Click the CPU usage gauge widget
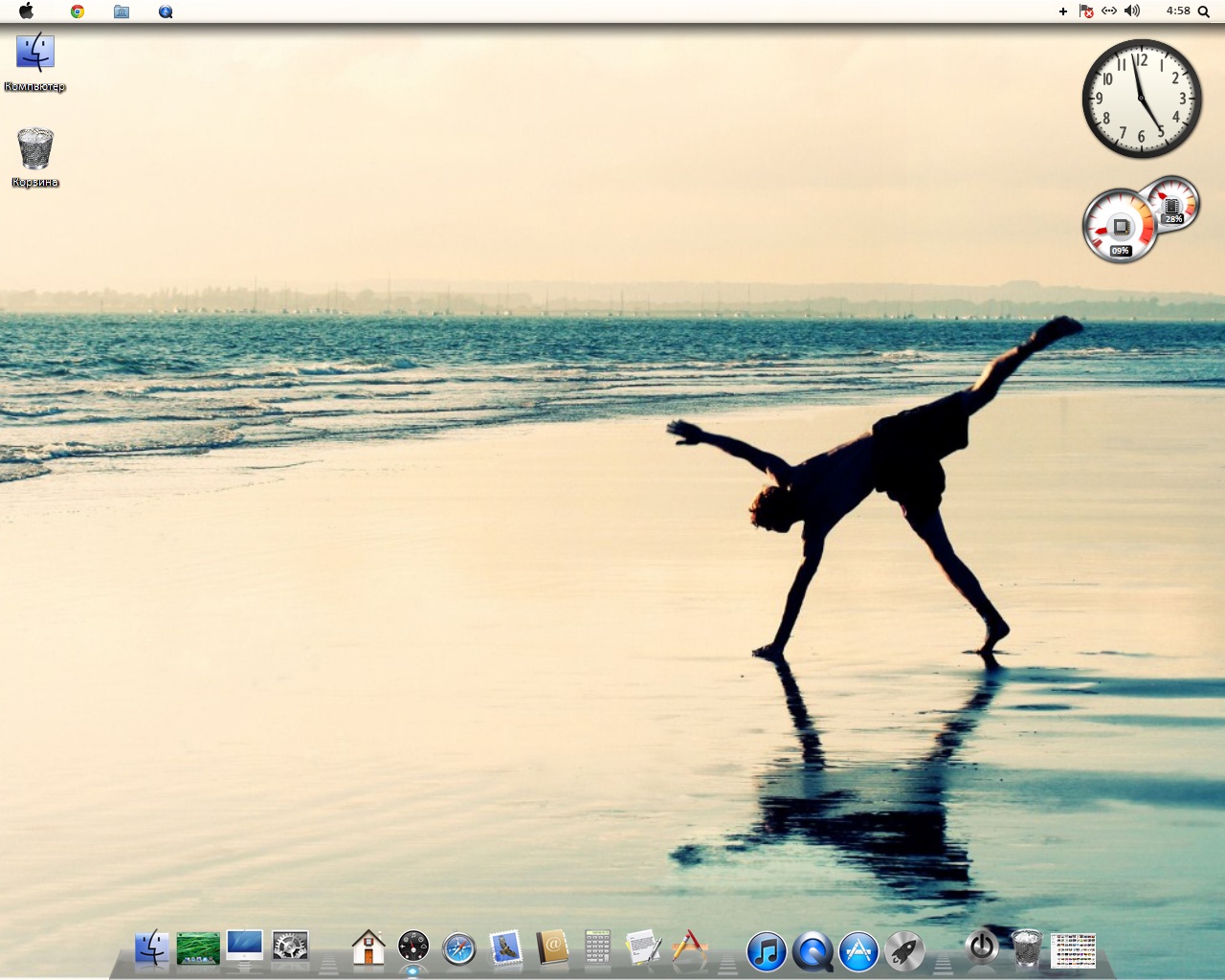Screen dimensions: 1225x980 (x=1119, y=228)
